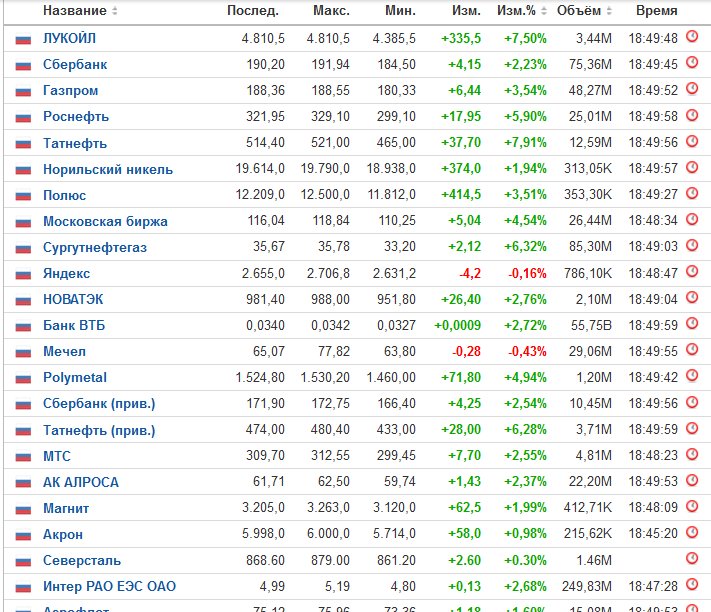The width and height of the screenshot is (711, 612).
Task: Open the Банк ВТБ stock link
Action: 74,325
